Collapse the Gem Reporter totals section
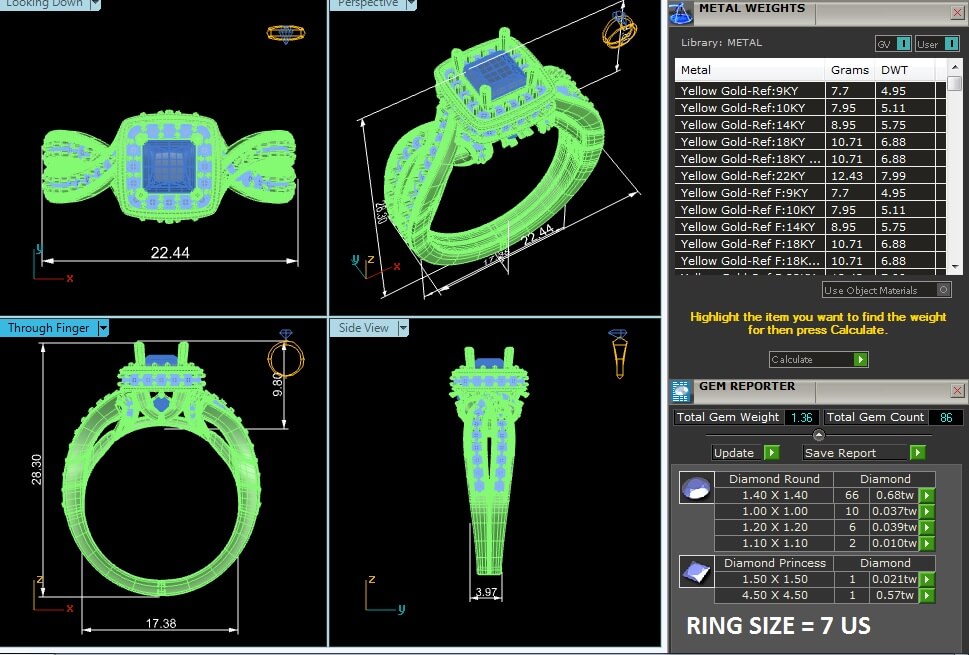Image resolution: width=969 pixels, height=655 pixels. tap(818, 435)
